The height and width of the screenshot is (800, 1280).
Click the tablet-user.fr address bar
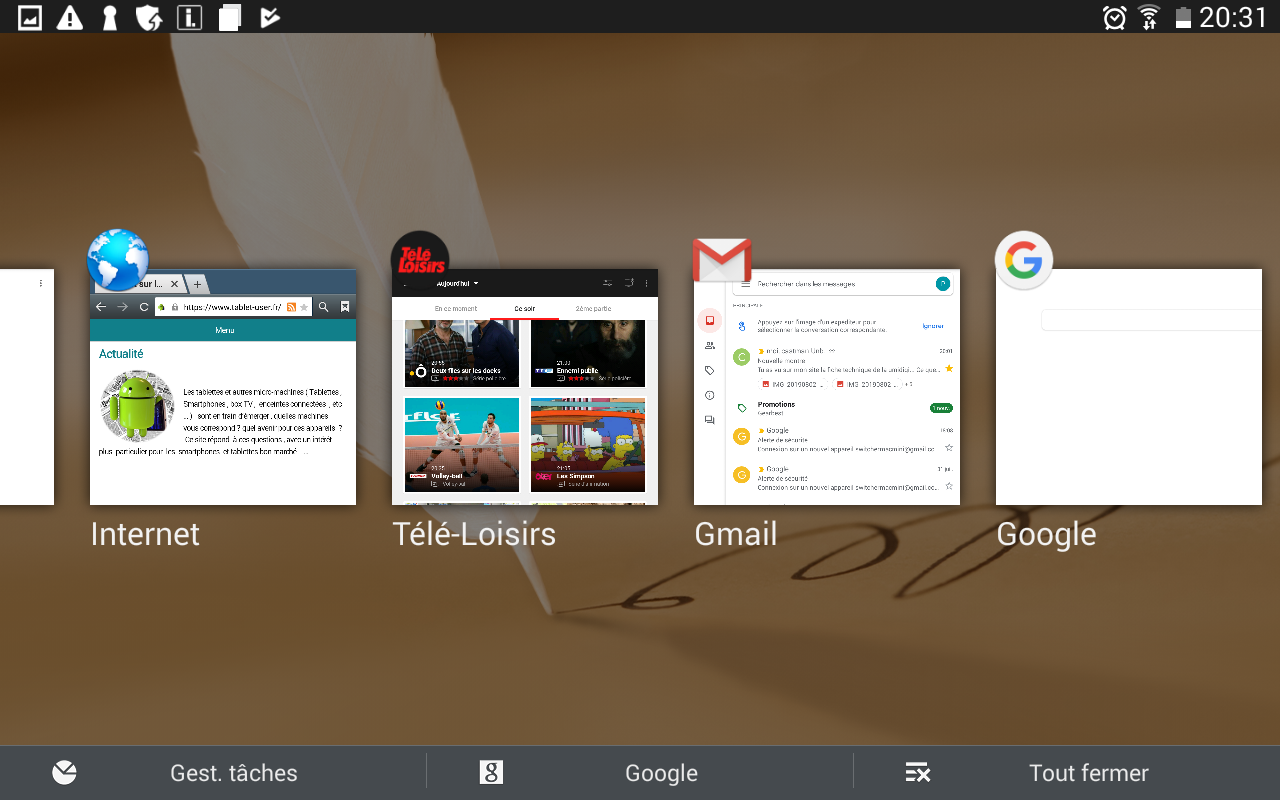tap(232, 307)
